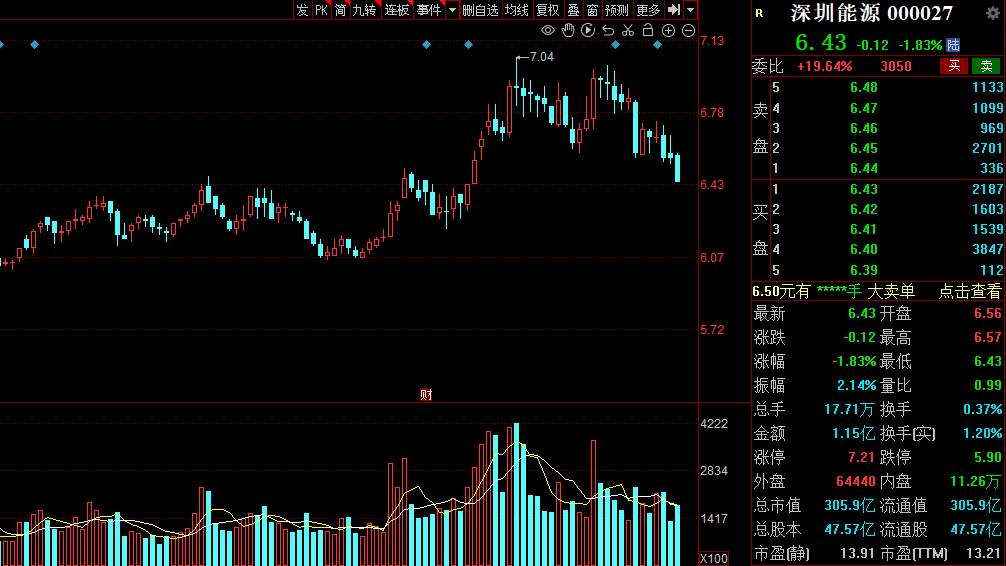1006x566 pixels.
Task: Expand the 更多 menu
Action: [x=648, y=10]
